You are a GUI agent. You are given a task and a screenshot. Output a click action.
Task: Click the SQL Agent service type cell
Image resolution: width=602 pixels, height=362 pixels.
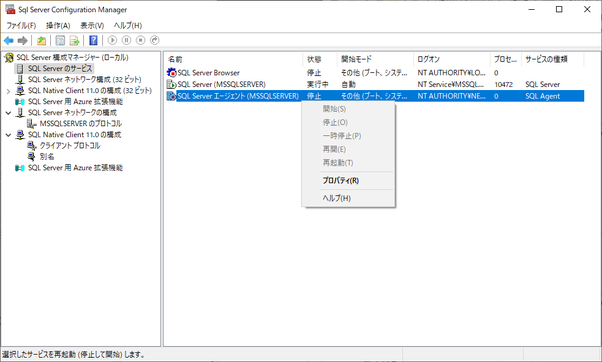point(542,96)
